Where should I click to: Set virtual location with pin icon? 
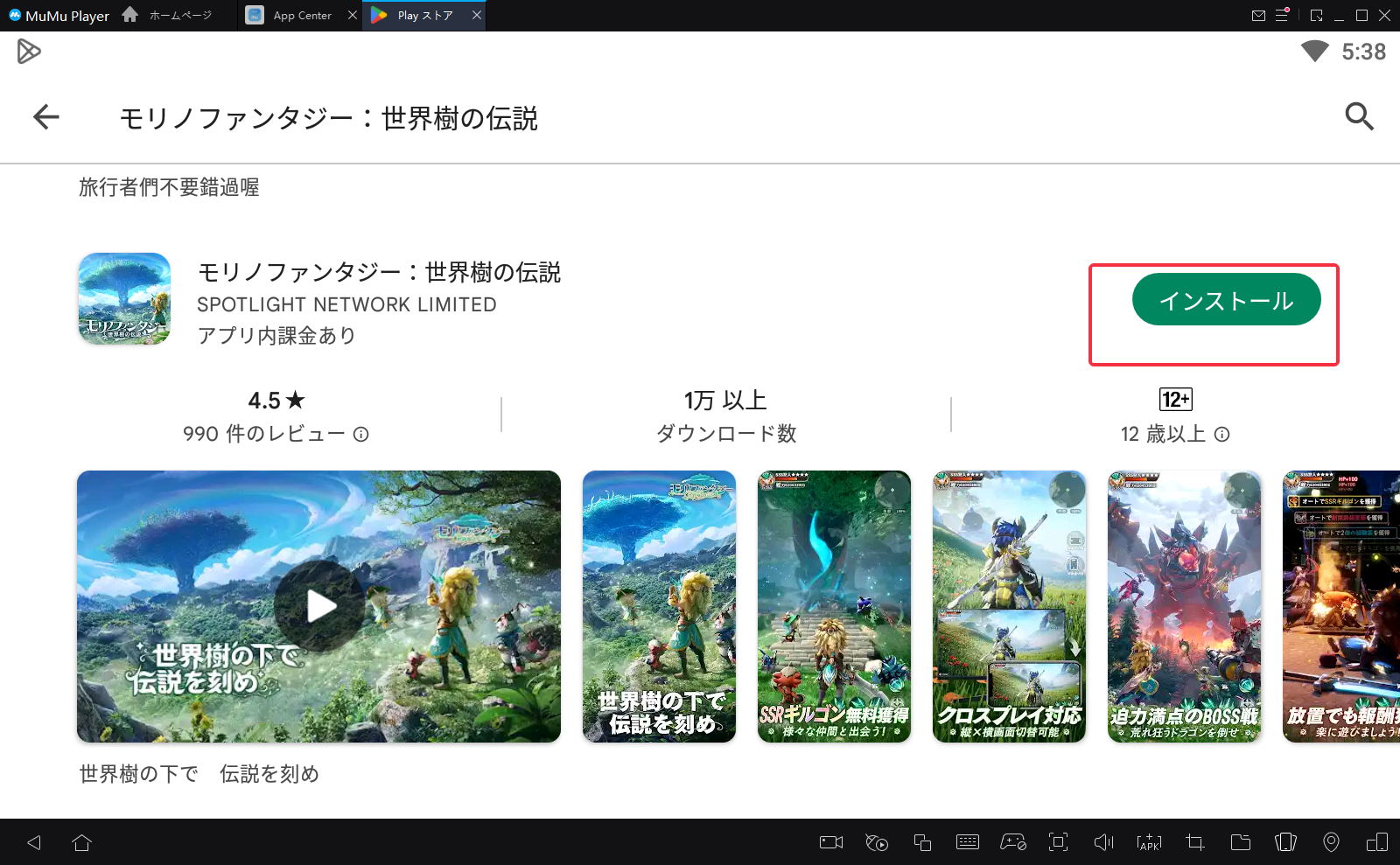coord(1331,842)
